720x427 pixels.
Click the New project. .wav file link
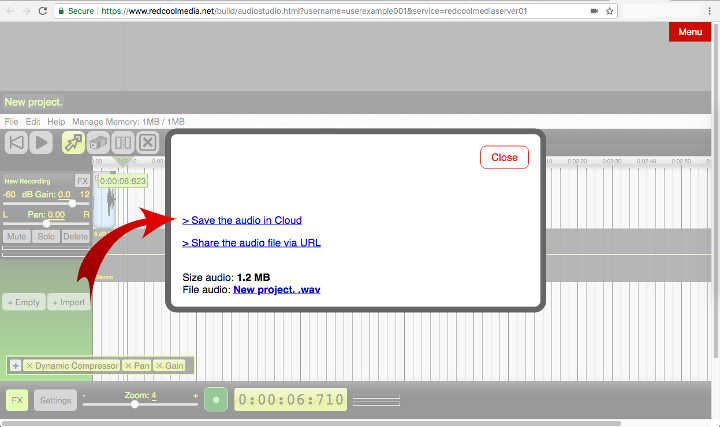[x=276, y=289]
